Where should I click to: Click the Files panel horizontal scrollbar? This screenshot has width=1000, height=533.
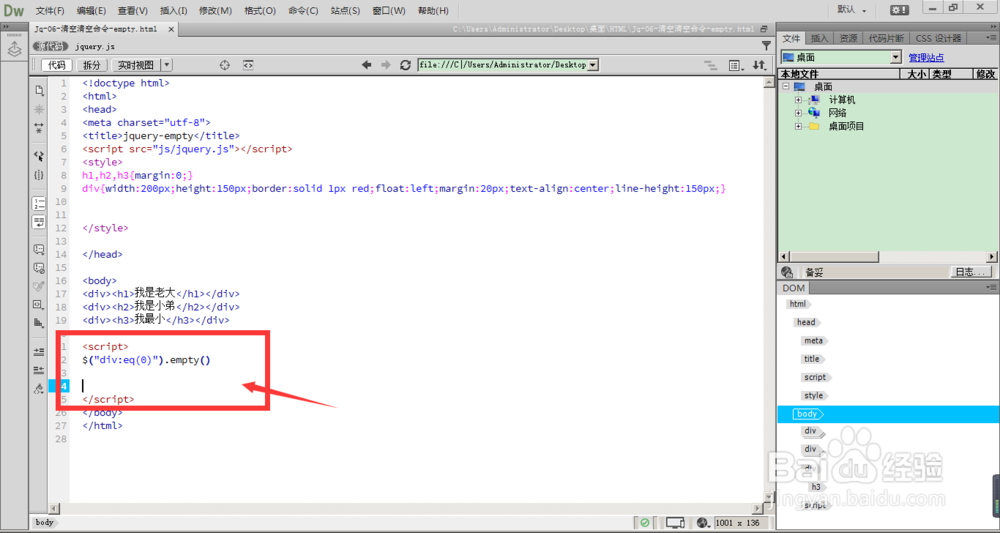[x=887, y=256]
